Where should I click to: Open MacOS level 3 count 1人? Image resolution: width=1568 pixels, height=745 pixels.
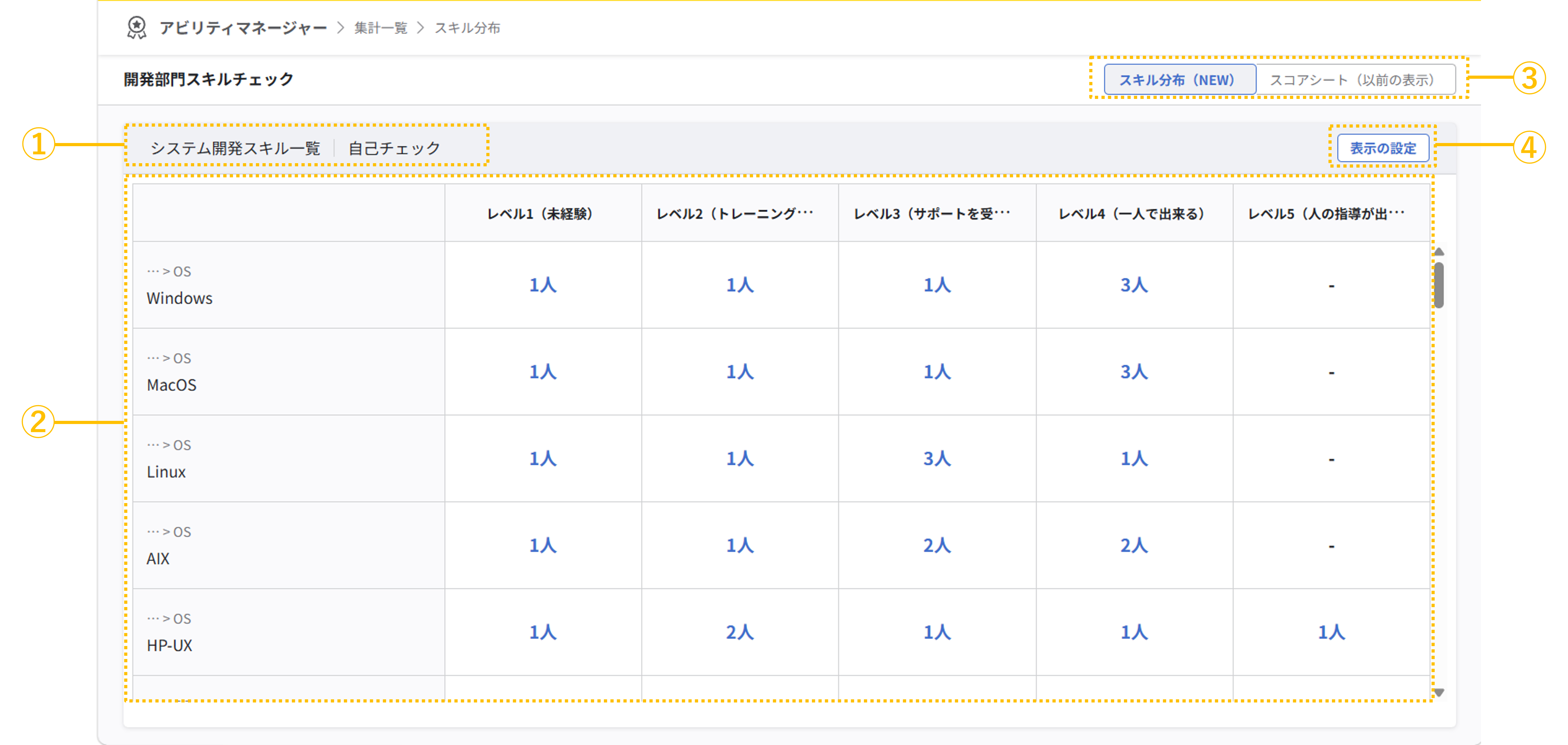coord(937,372)
